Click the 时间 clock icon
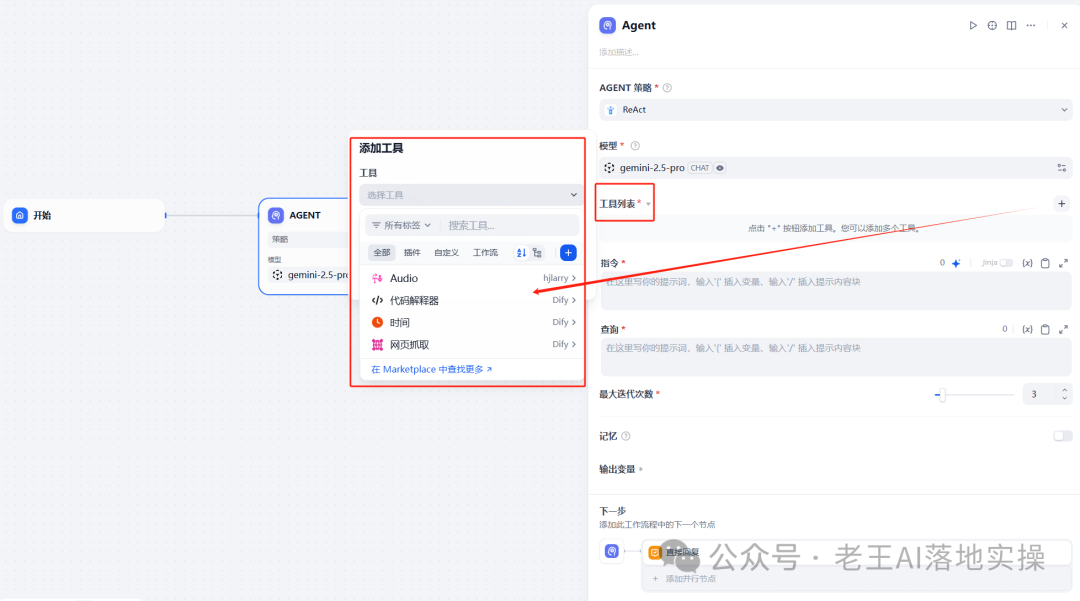 point(377,322)
